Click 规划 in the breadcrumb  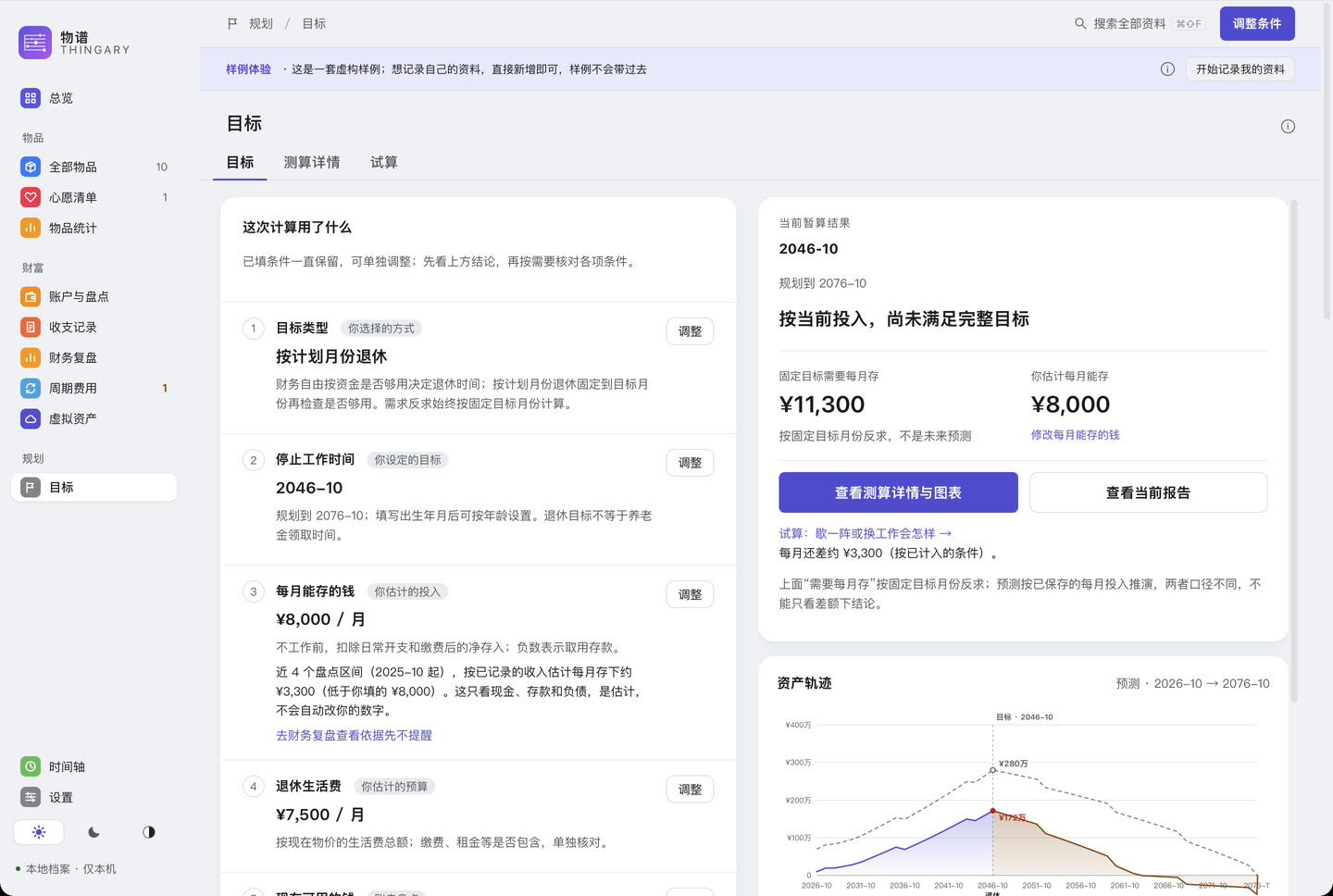pyautogui.click(x=261, y=24)
